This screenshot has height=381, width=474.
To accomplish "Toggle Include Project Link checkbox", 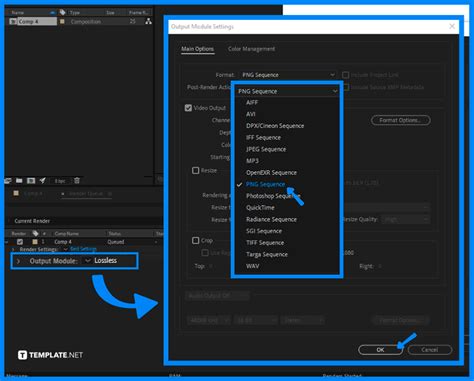I will [x=346, y=75].
